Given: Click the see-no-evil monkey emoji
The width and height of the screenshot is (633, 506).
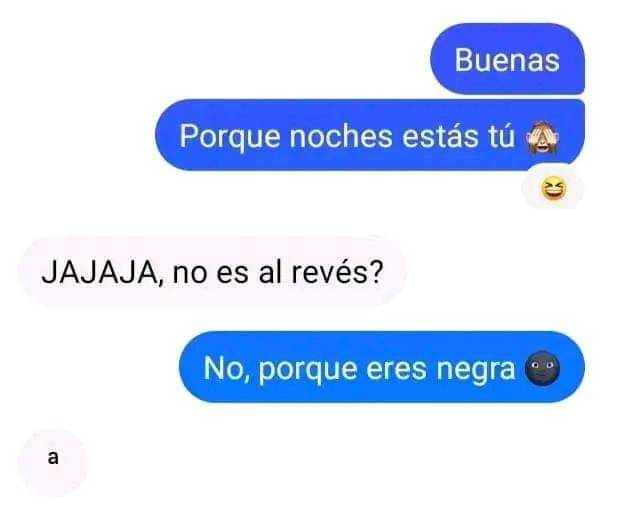Looking at the screenshot, I should point(542,138).
